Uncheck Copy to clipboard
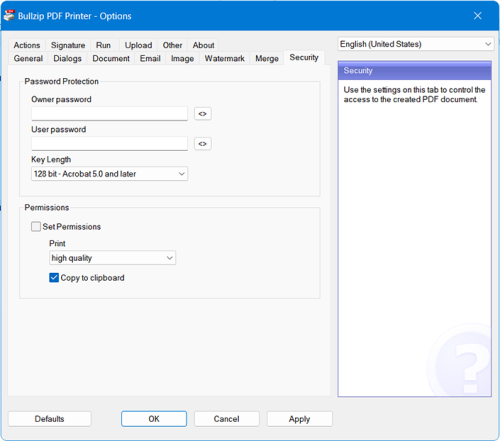Image resolution: width=500 pixels, height=441 pixels. 54,278
